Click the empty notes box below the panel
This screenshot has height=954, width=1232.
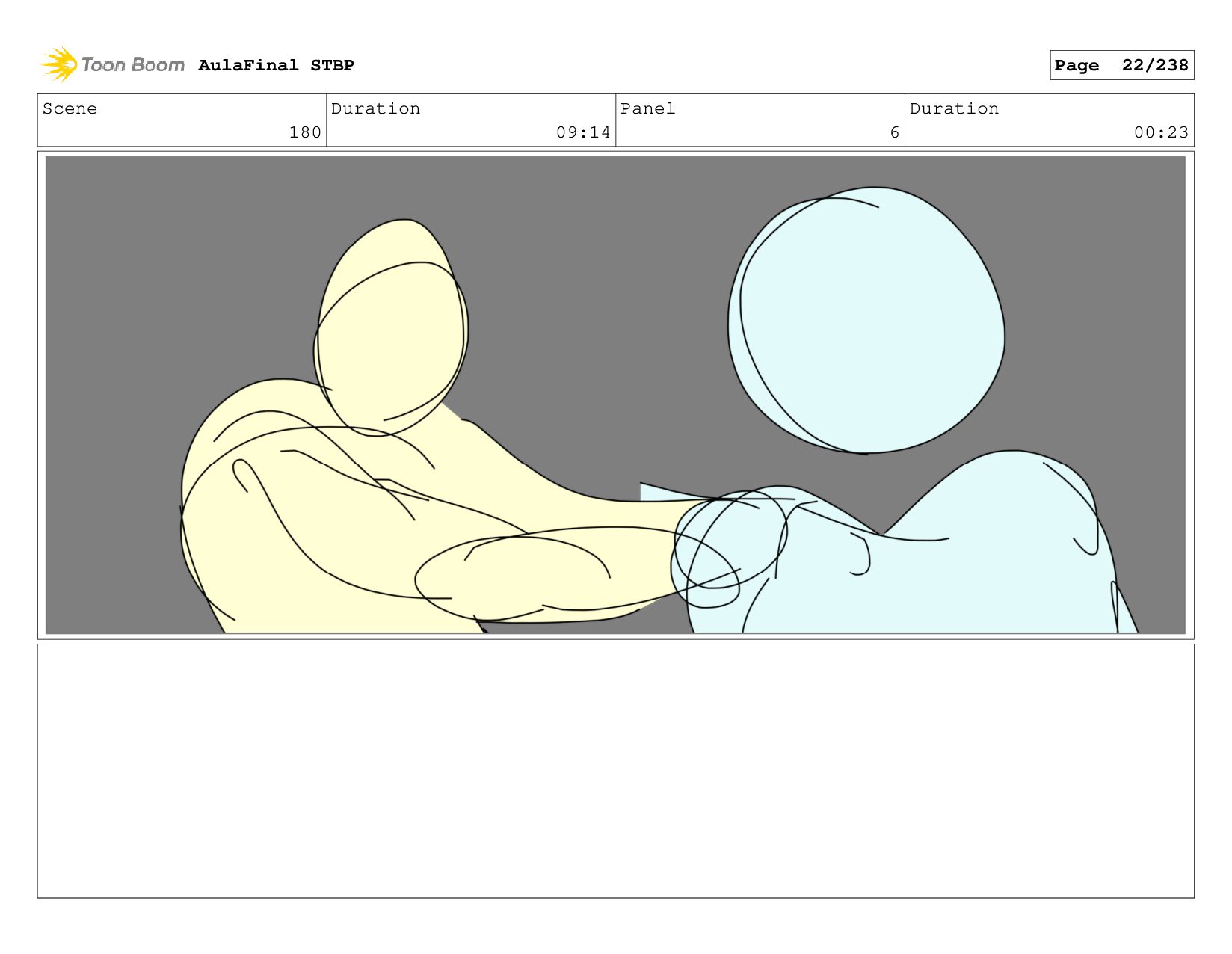click(x=615, y=771)
